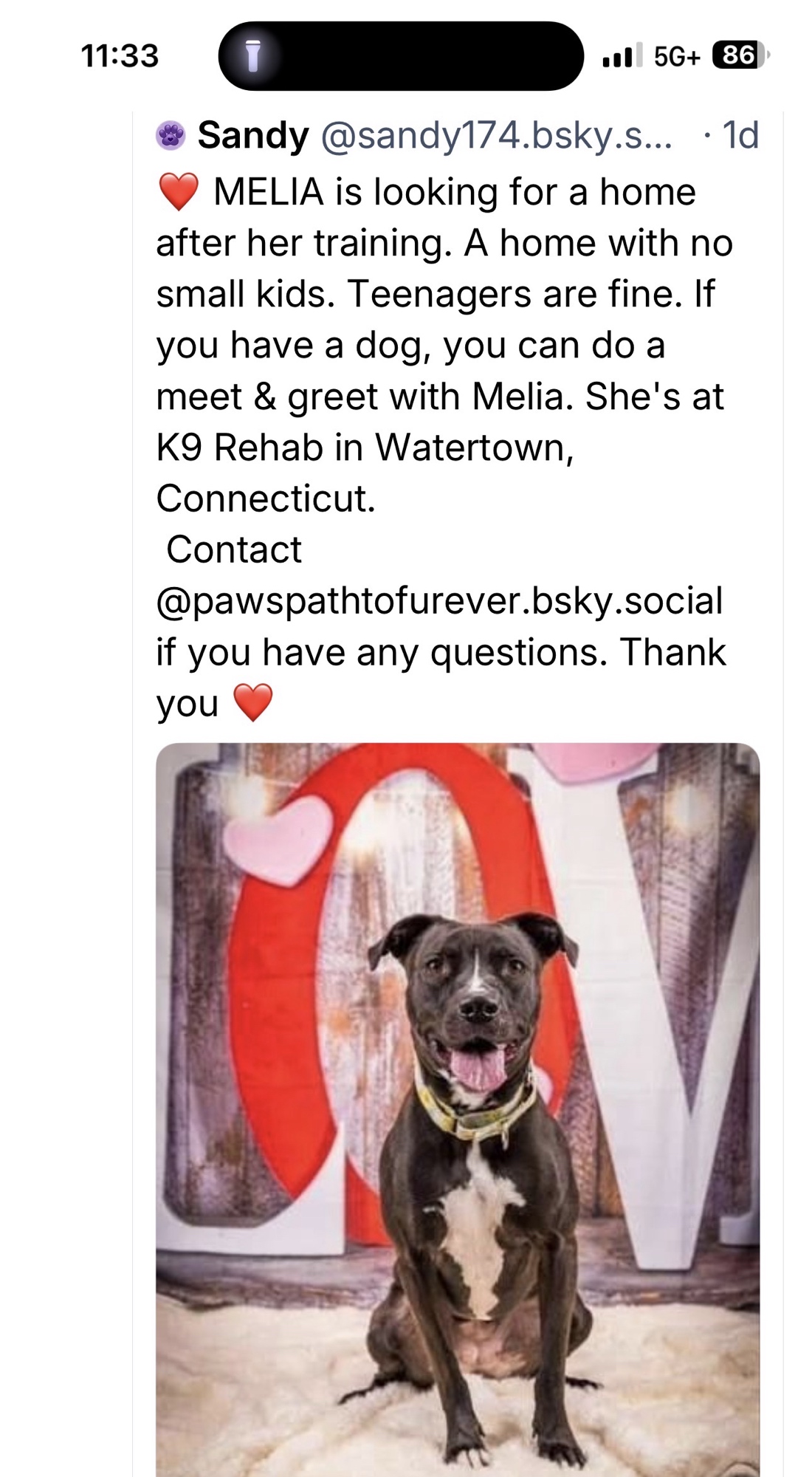Open Sandy's purple paw avatar
This screenshot has width=812, height=1477.
click(x=171, y=136)
